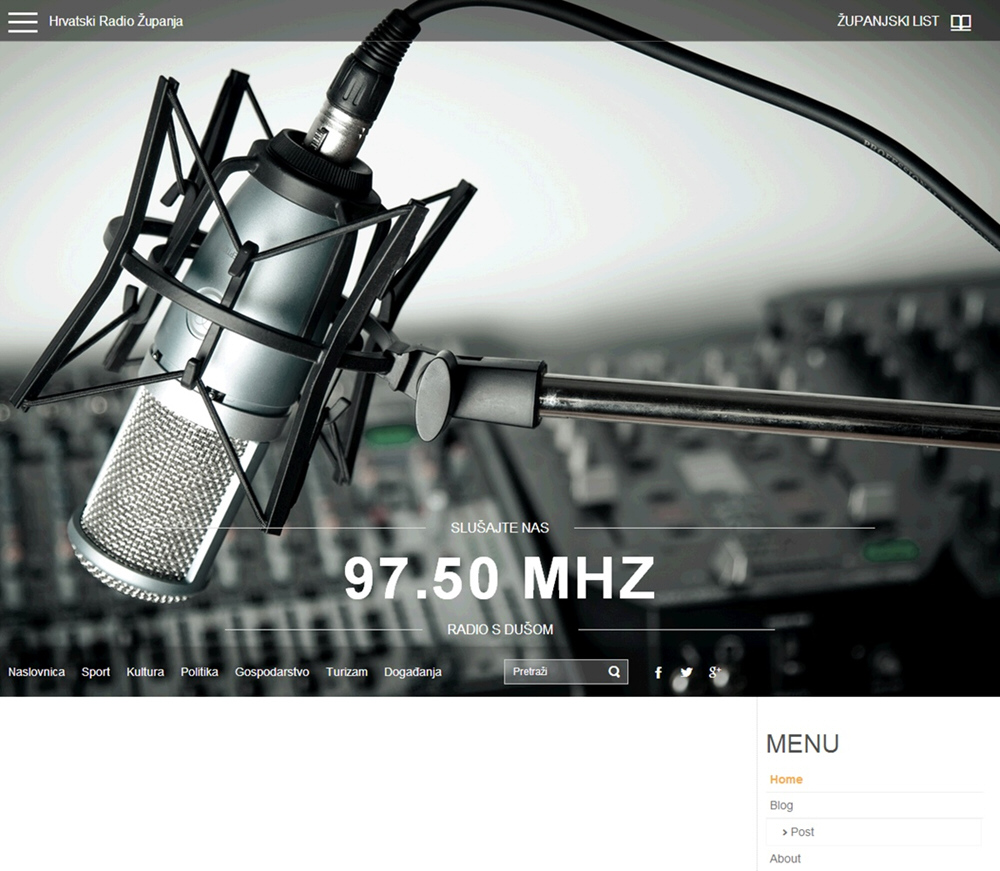Open the Turizam section
1000x871 pixels.
coord(347,672)
